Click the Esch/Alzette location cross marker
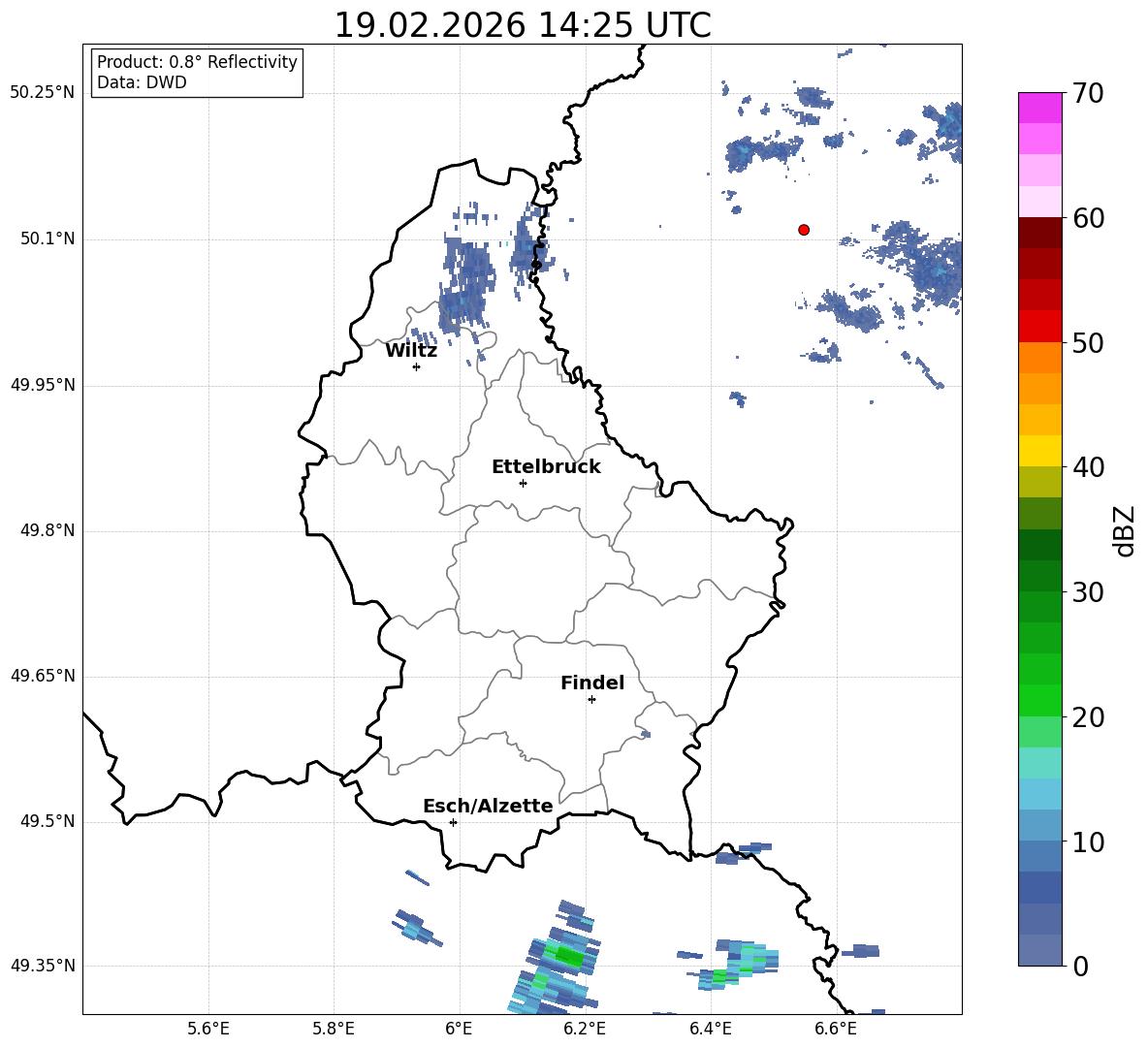 point(453,822)
